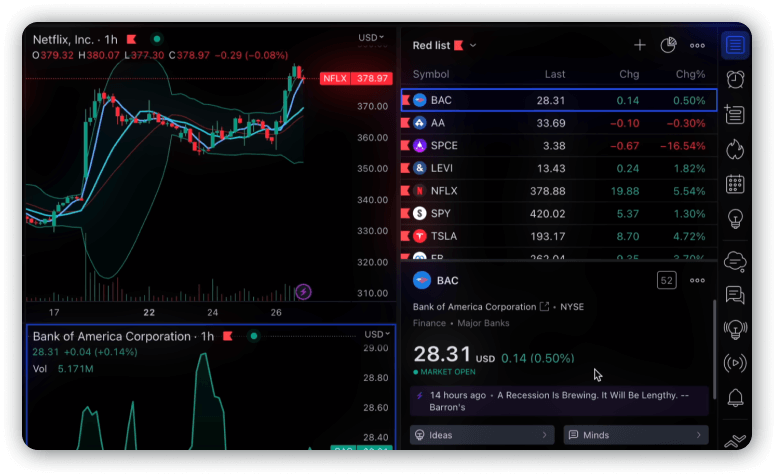Image resolution: width=778 pixels, height=476 pixels.
Task: Click Bank of America Corporation 1h chart title
Action: pyautogui.click(x=123, y=337)
